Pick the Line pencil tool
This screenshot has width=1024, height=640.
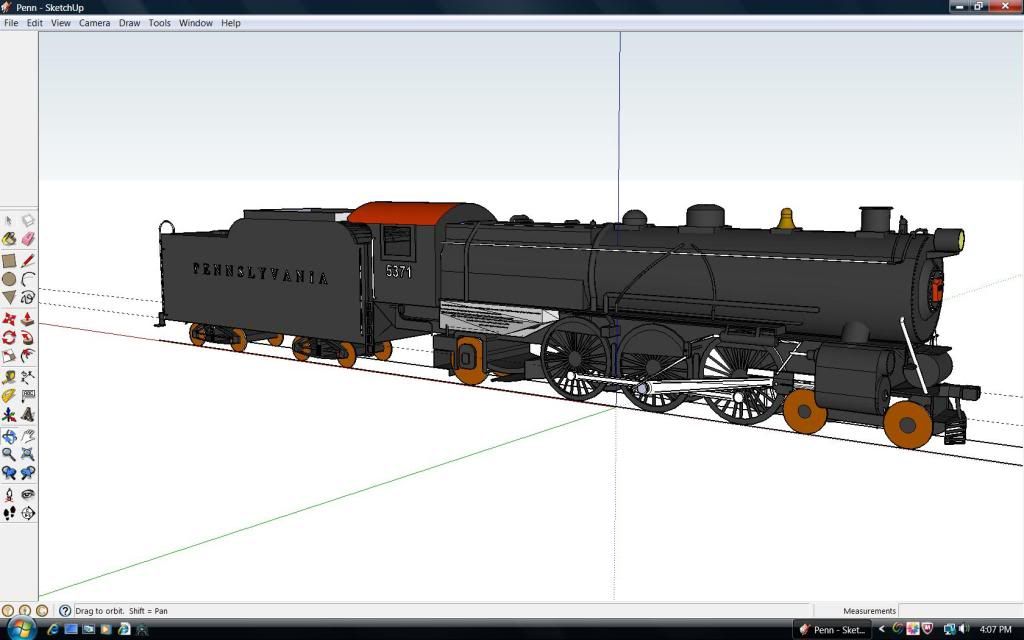pos(27,261)
